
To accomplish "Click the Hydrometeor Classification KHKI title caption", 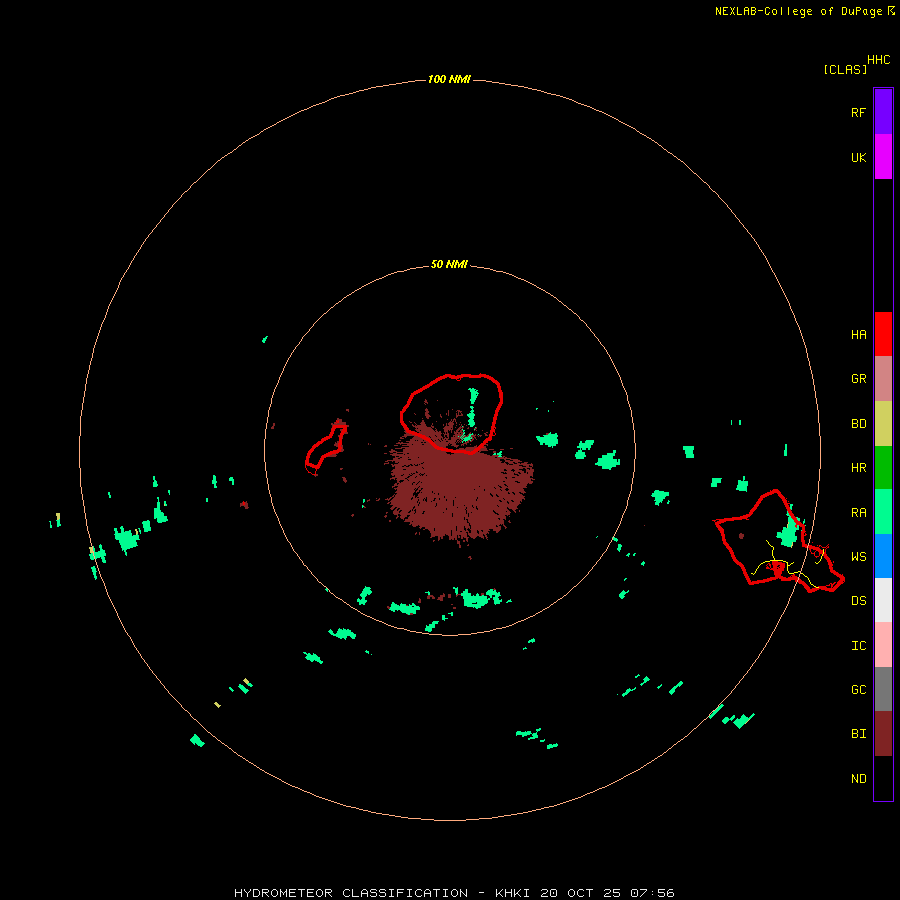I will tap(454, 893).
